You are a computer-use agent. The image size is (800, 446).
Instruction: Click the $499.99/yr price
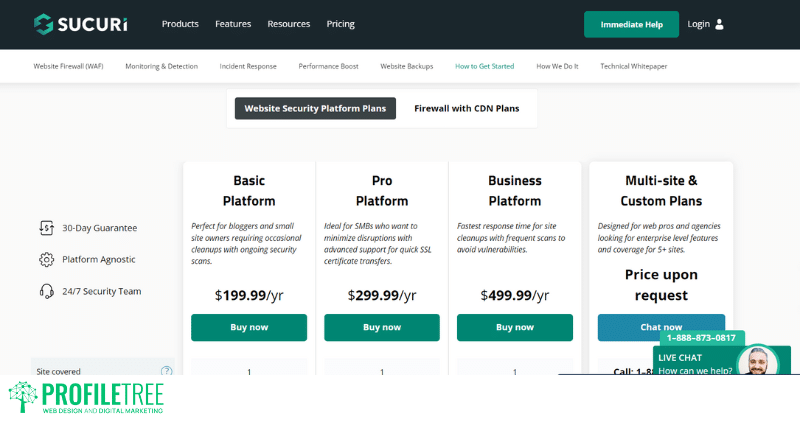(515, 295)
